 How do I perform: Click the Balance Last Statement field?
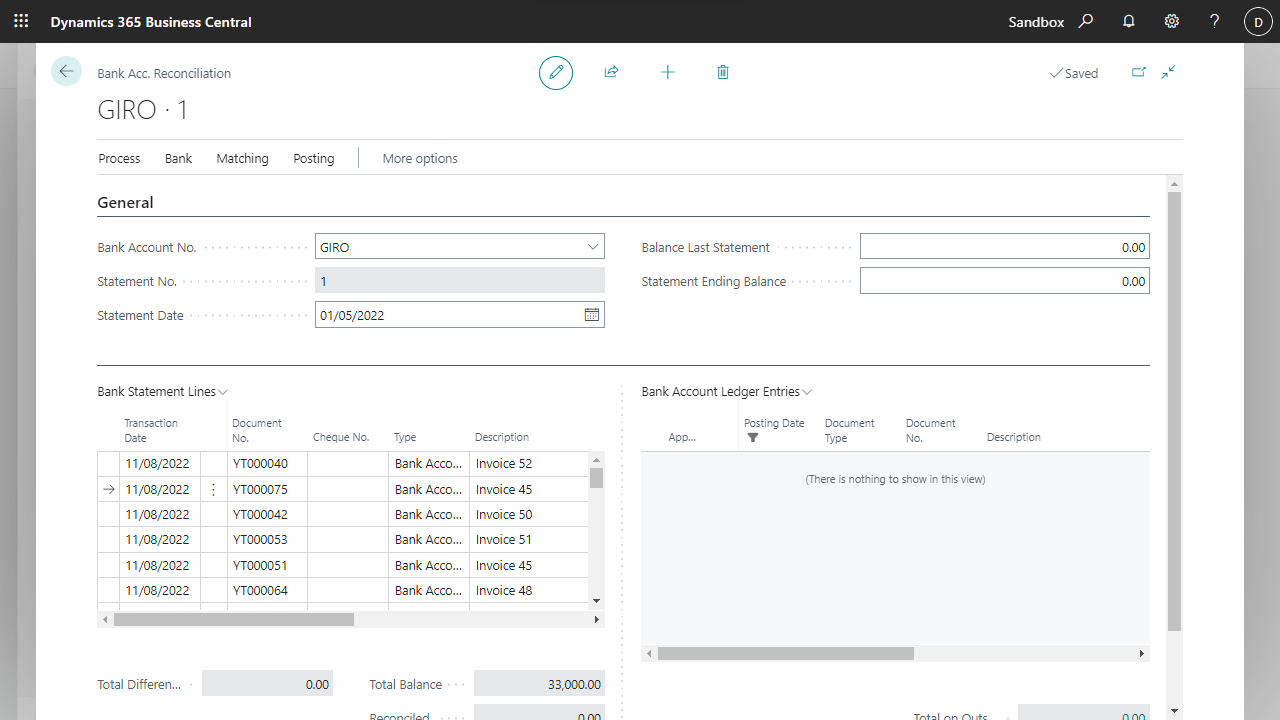[1005, 247]
